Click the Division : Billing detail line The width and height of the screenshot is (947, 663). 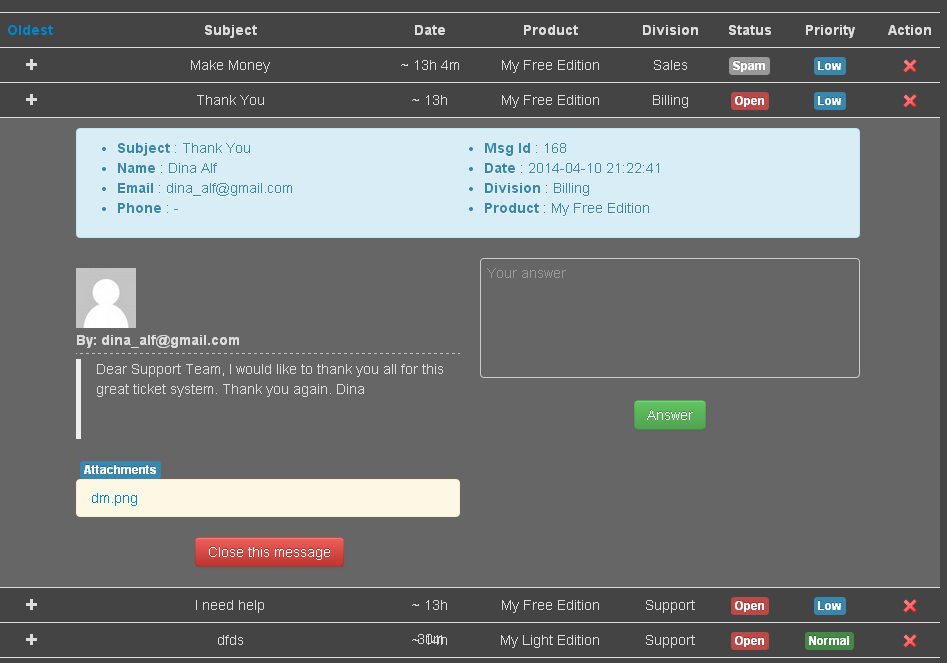[536, 188]
